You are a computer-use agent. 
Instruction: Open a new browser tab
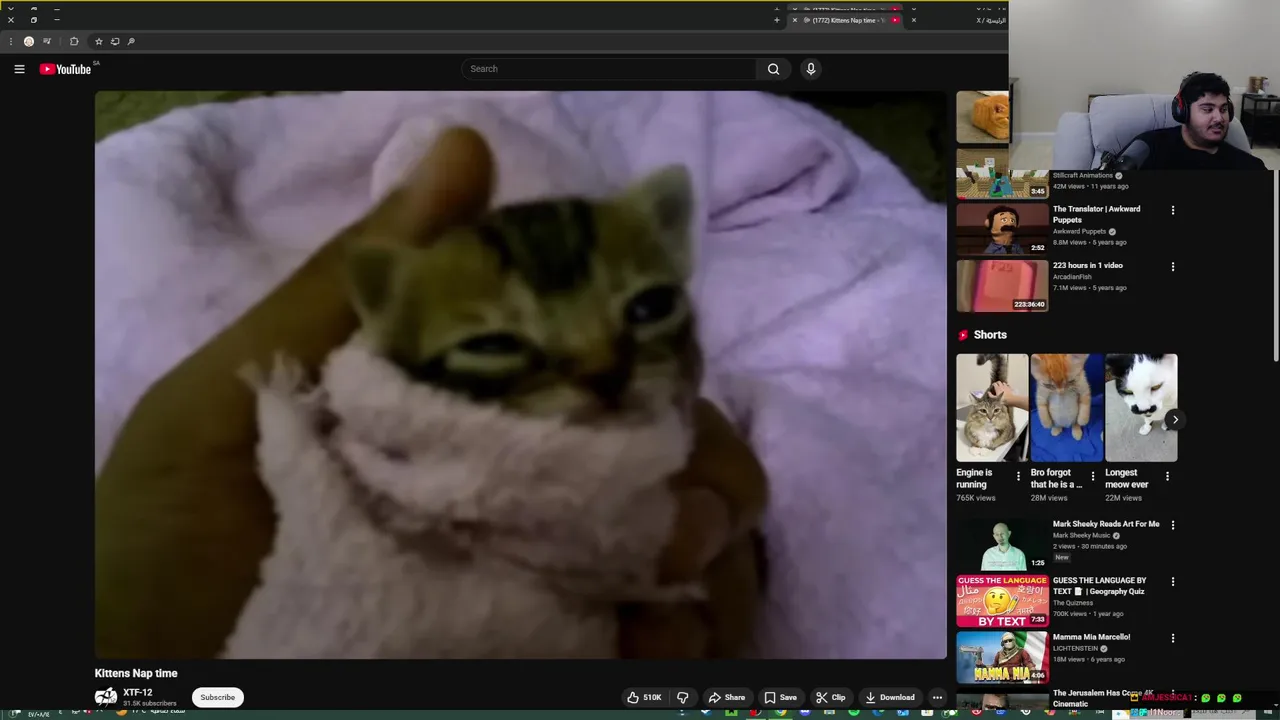pyautogui.click(x=776, y=20)
